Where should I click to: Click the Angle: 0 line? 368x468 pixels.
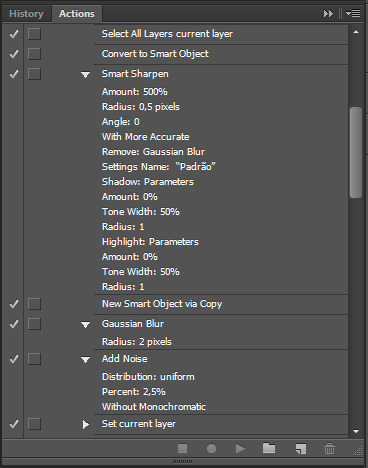coord(121,122)
